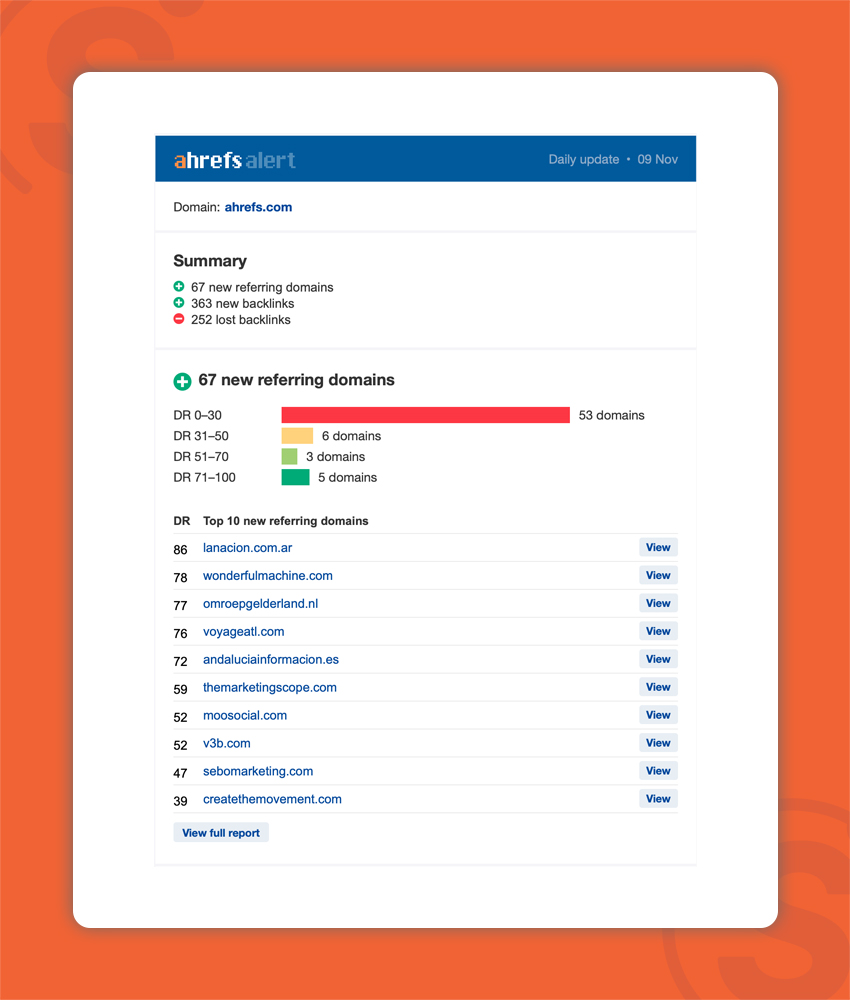Click the yellow DR 31–50 bar
Image resolution: width=850 pixels, height=1000 pixels.
[297, 436]
